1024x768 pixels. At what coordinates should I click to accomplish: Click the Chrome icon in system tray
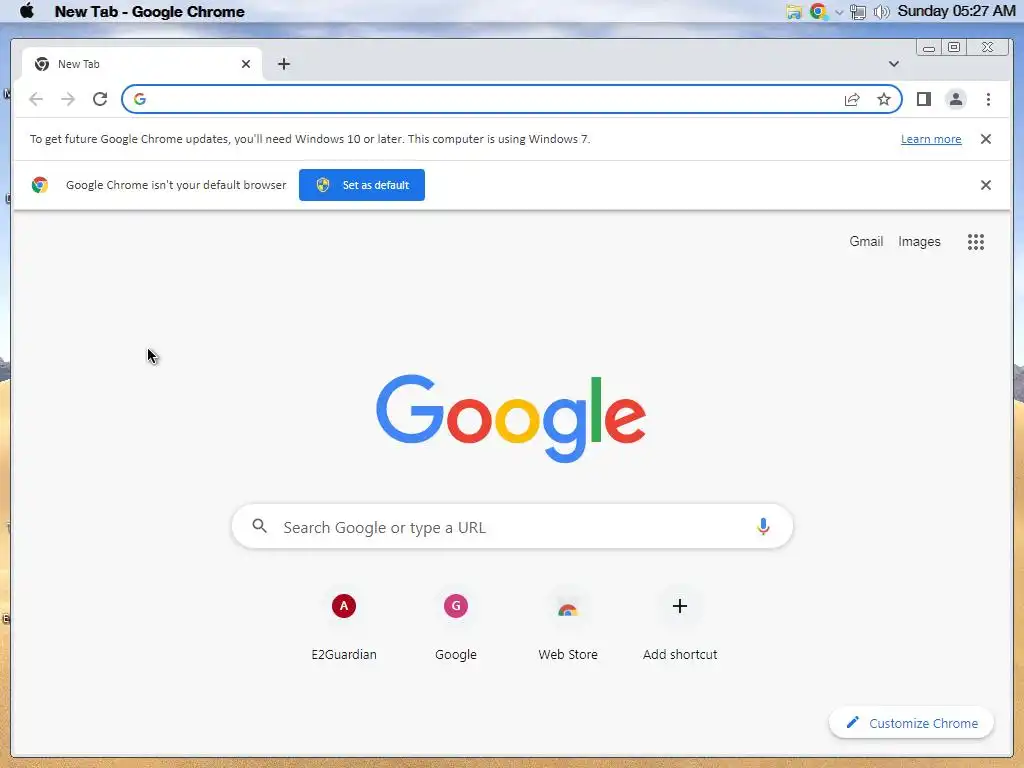[818, 11]
